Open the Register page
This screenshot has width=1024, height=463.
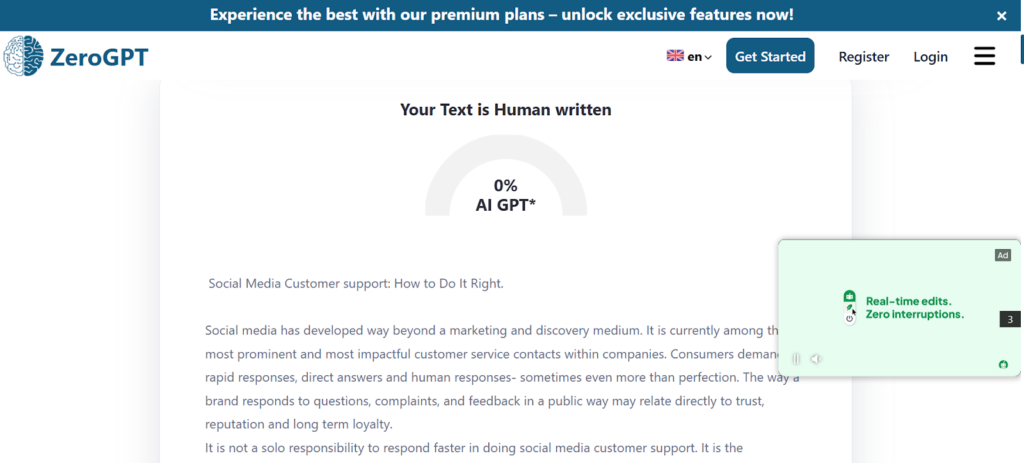tap(863, 57)
